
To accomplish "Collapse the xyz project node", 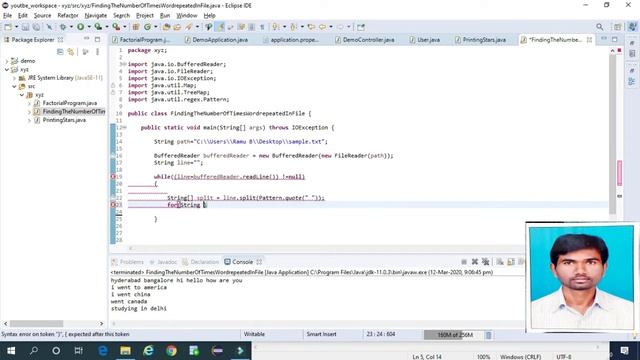I will coord(7,69).
